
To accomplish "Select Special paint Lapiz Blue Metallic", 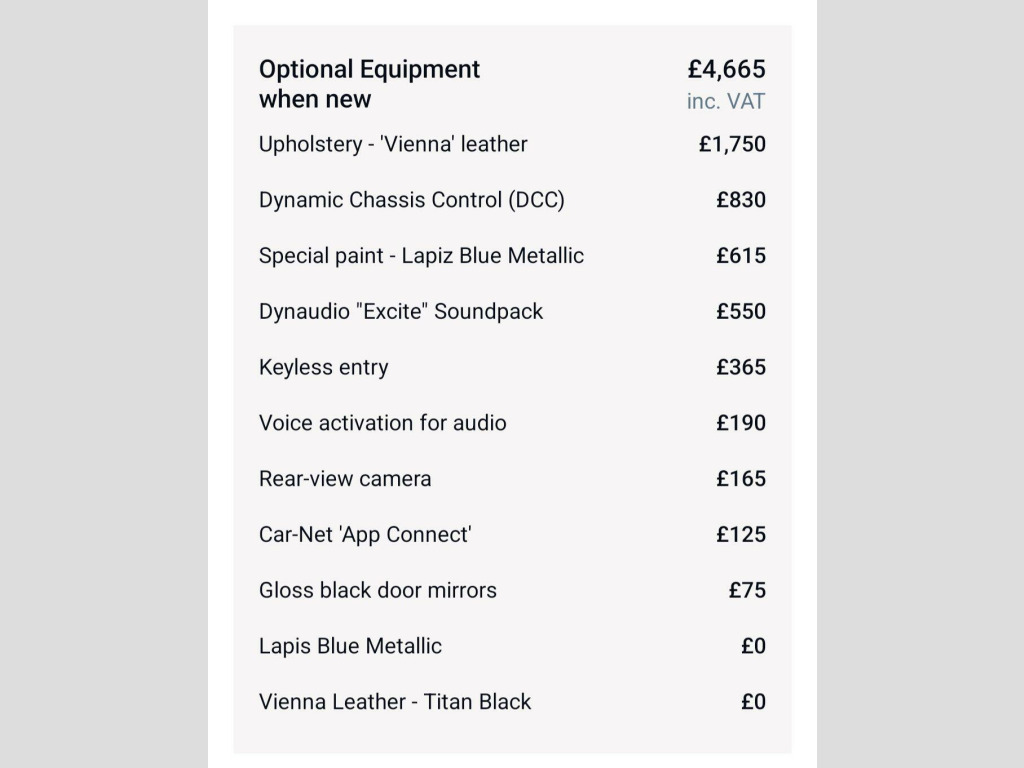I will pyautogui.click(x=421, y=256).
